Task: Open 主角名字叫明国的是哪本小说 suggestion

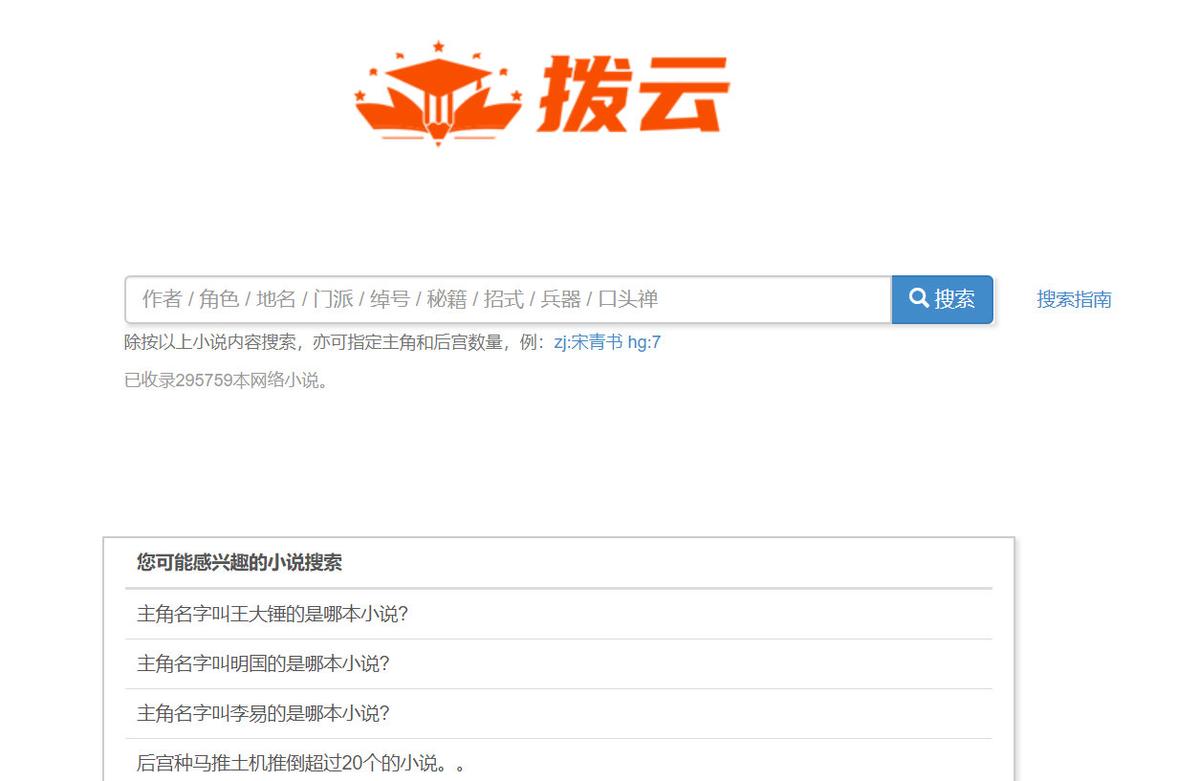Action: tap(263, 664)
